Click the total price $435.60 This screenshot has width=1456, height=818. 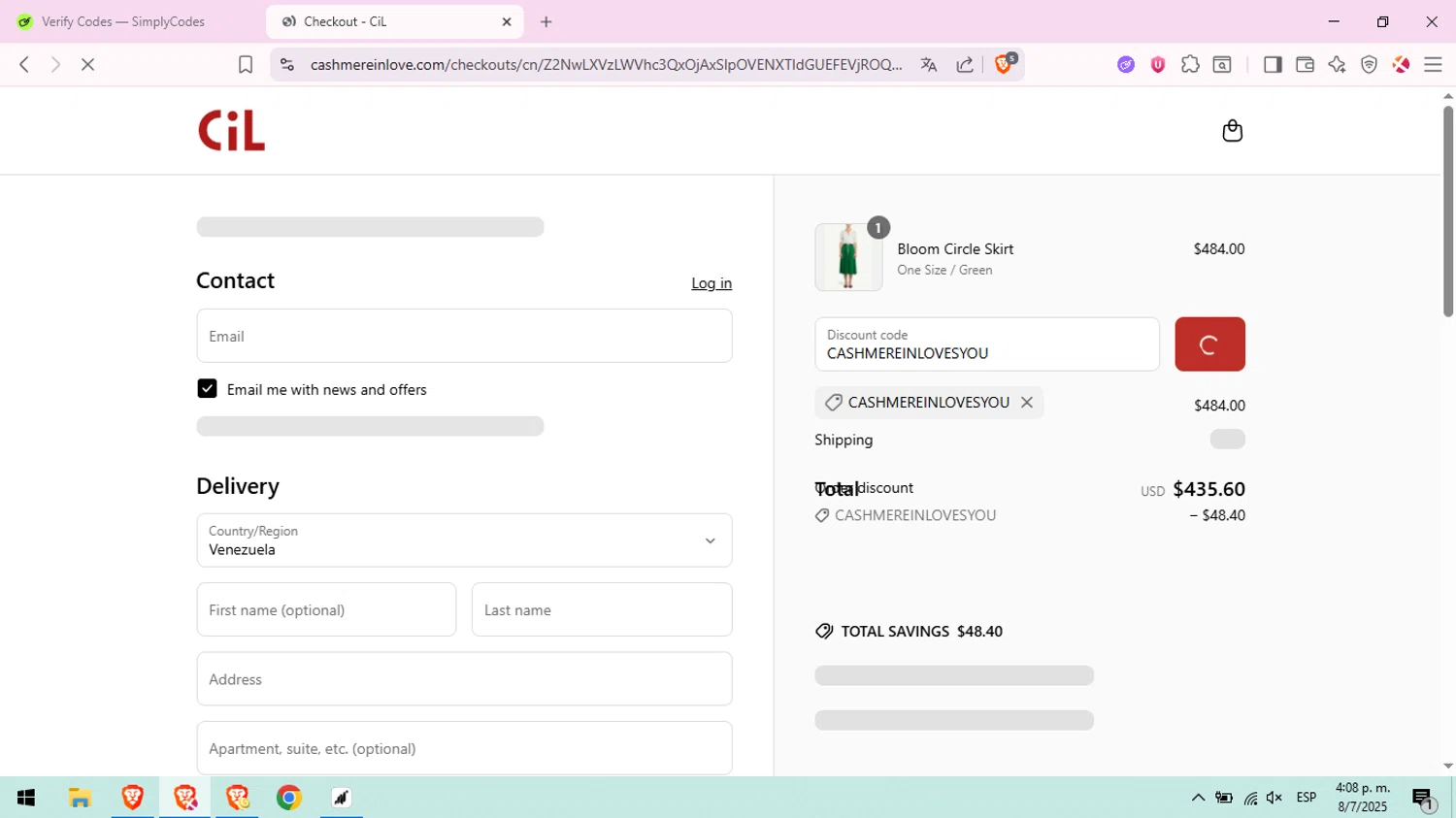(1208, 489)
